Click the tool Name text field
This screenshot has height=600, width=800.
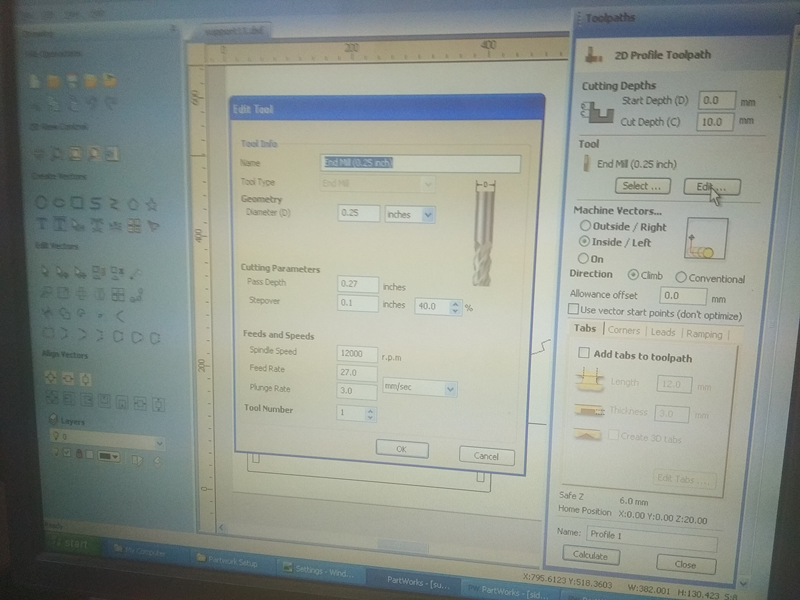pos(420,163)
